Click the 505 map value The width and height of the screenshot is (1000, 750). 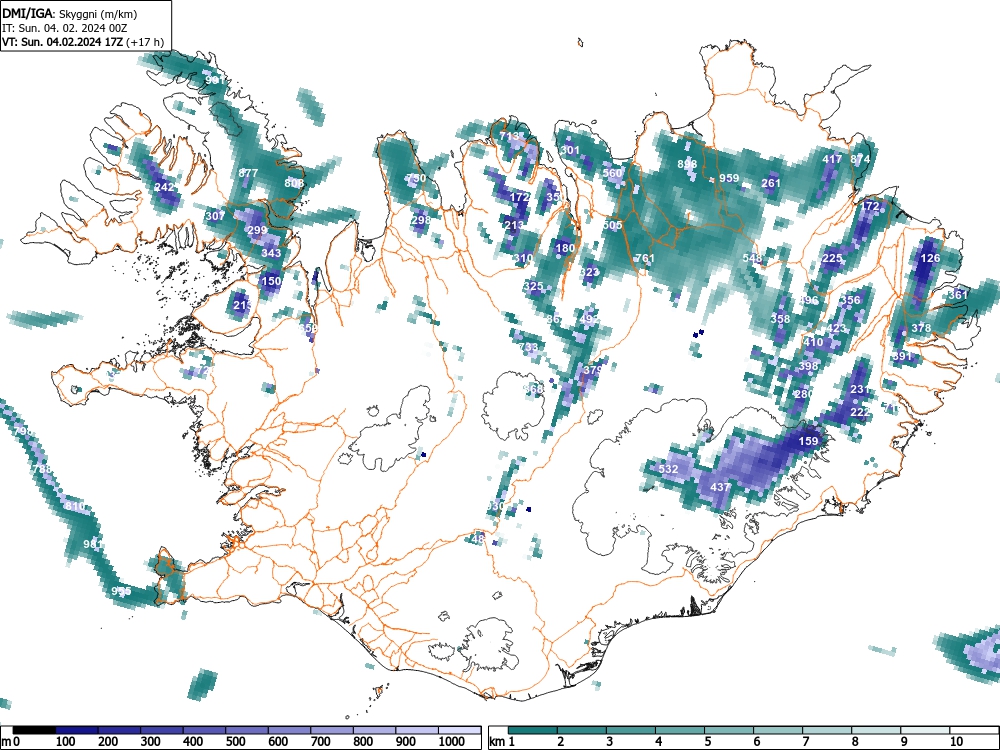tap(612, 225)
